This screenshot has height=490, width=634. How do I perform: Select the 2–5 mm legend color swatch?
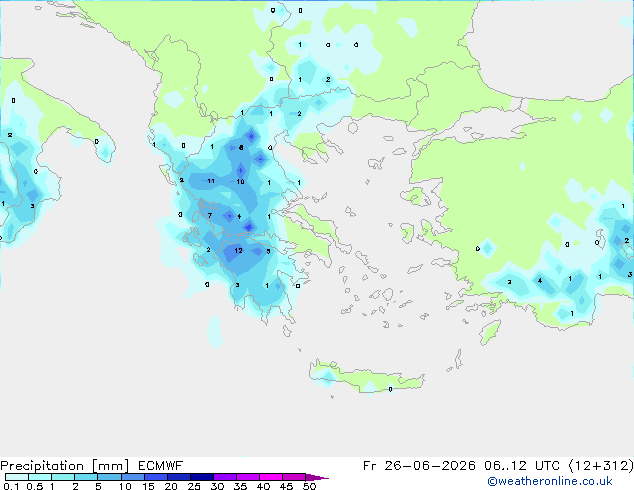86,477
